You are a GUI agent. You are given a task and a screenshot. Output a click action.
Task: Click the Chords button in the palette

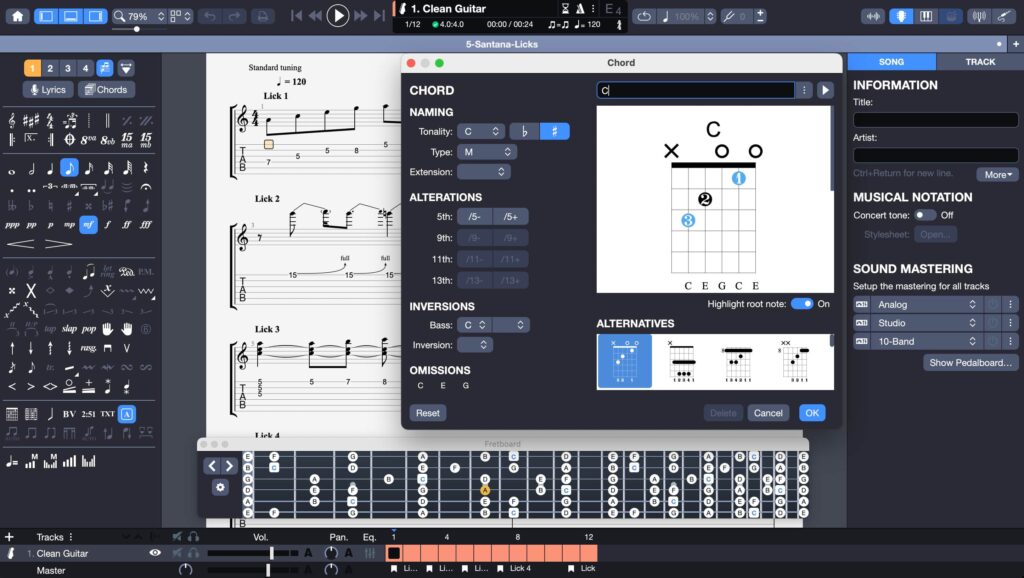coord(105,89)
